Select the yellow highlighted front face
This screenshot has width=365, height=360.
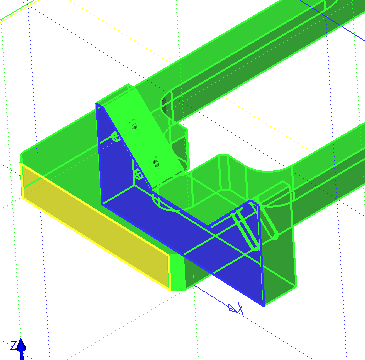[x=96, y=226]
